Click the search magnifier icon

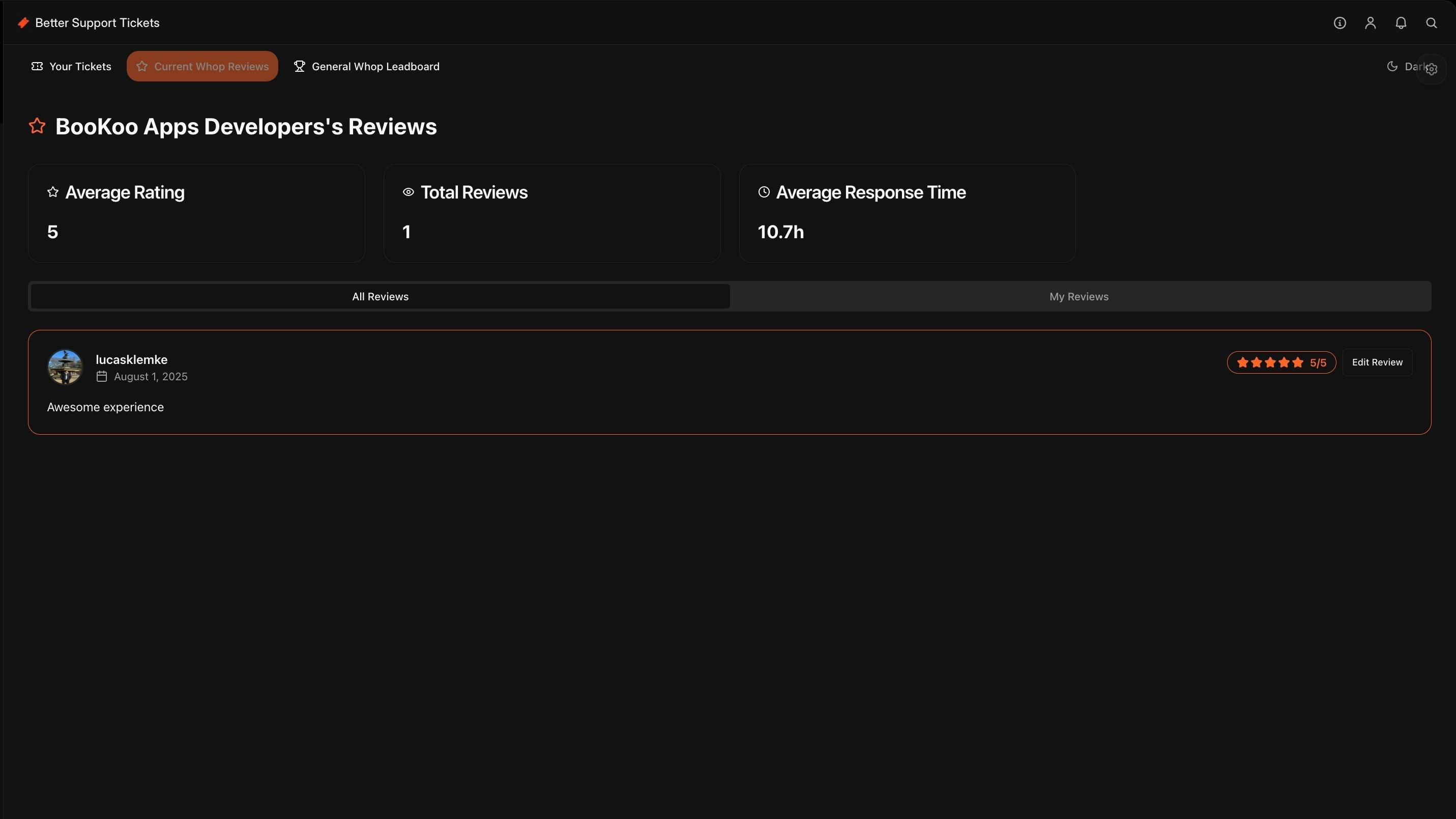[x=1431, y=22]
